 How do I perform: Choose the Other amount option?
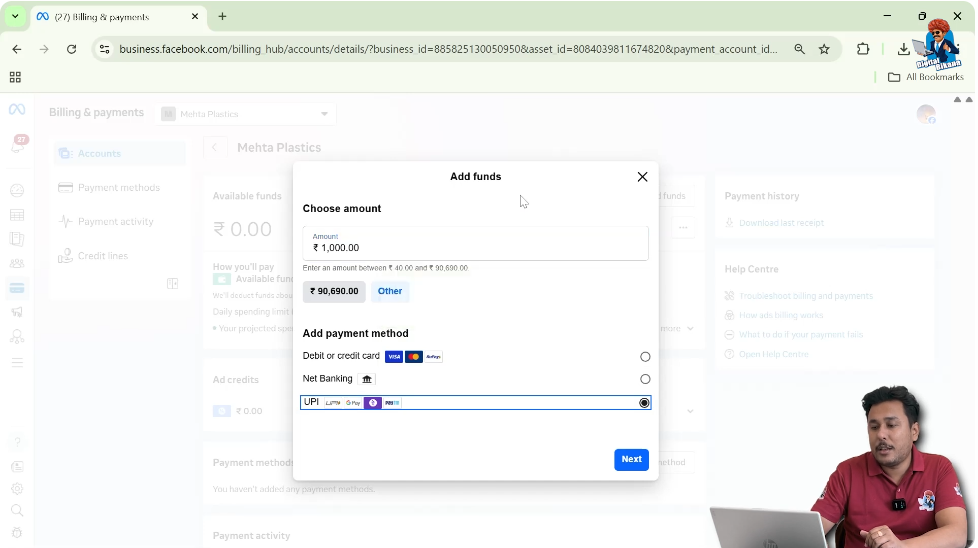pos(390,291)
